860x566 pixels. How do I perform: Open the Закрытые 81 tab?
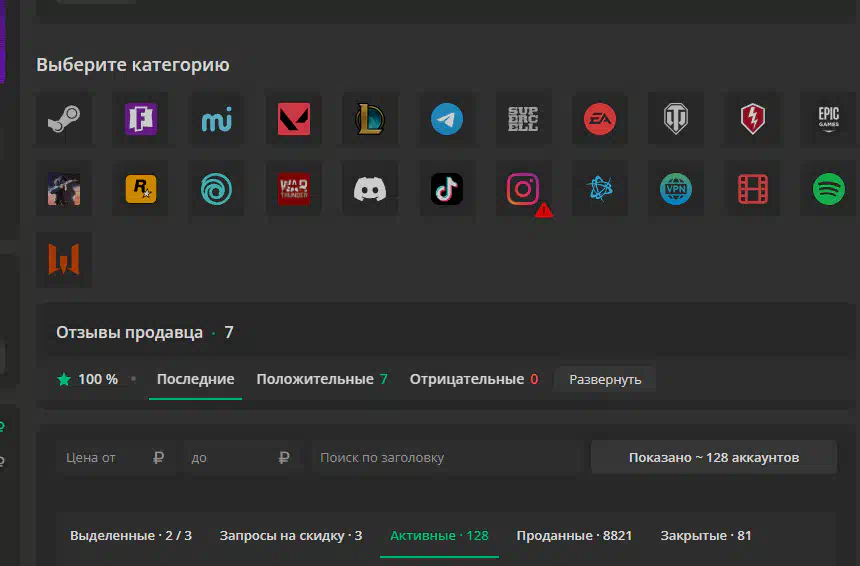[x=705, y=536]
